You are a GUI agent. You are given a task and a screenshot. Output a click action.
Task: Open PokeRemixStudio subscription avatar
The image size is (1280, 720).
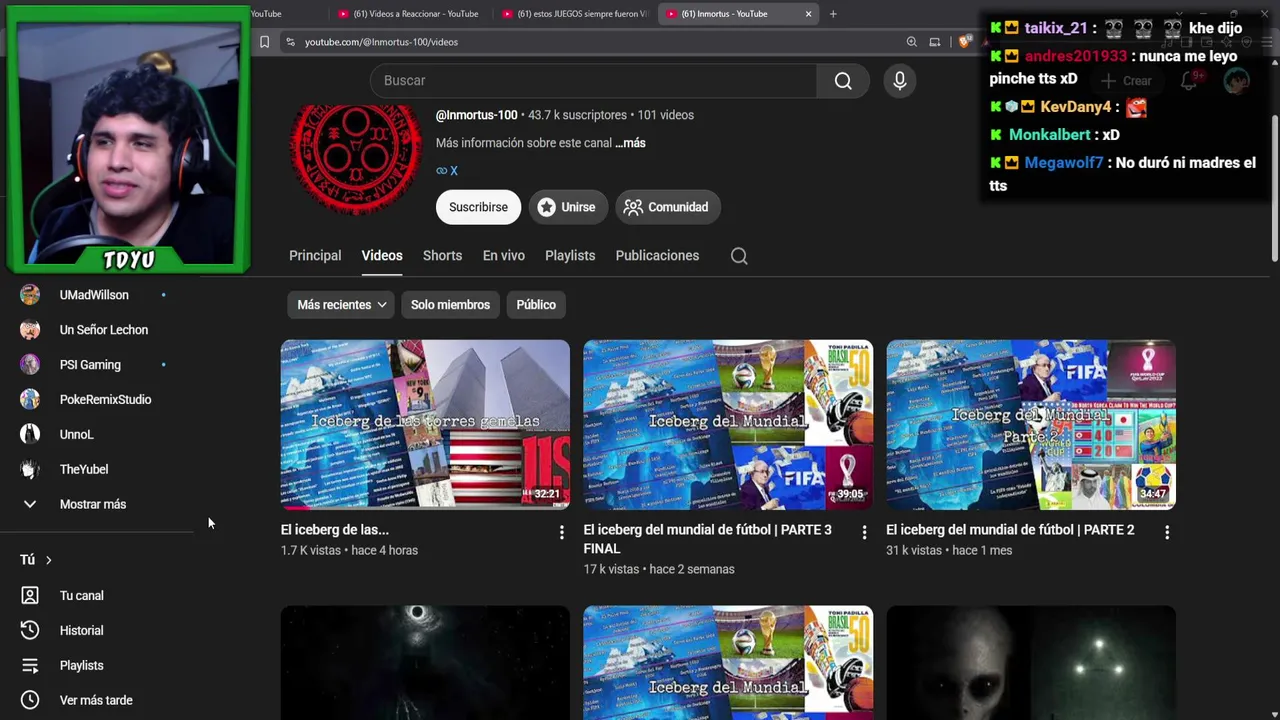click(30, 400)
